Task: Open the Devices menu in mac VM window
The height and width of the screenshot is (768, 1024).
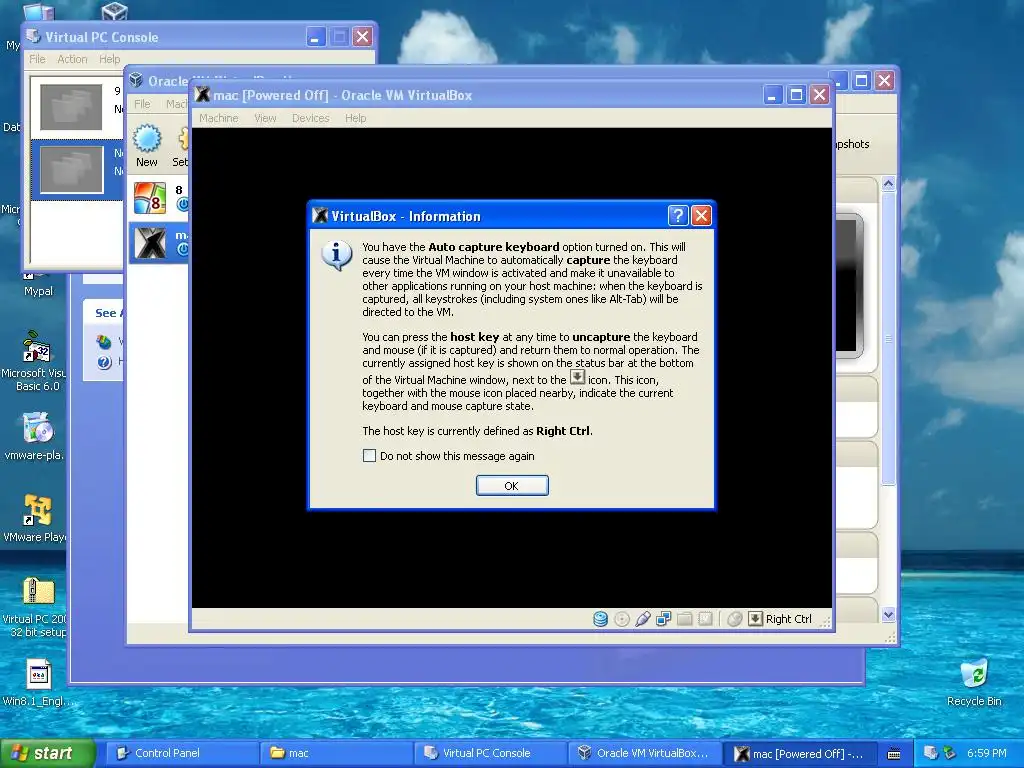Action: pos(311,118)
